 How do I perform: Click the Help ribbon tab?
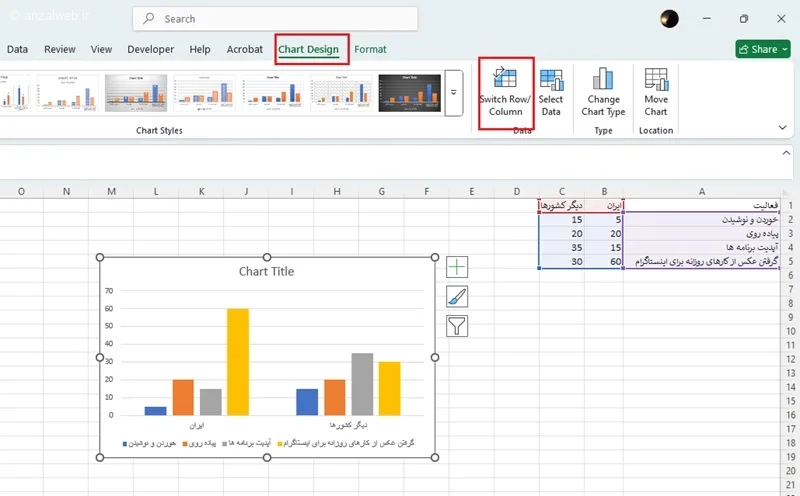point(200,49)
